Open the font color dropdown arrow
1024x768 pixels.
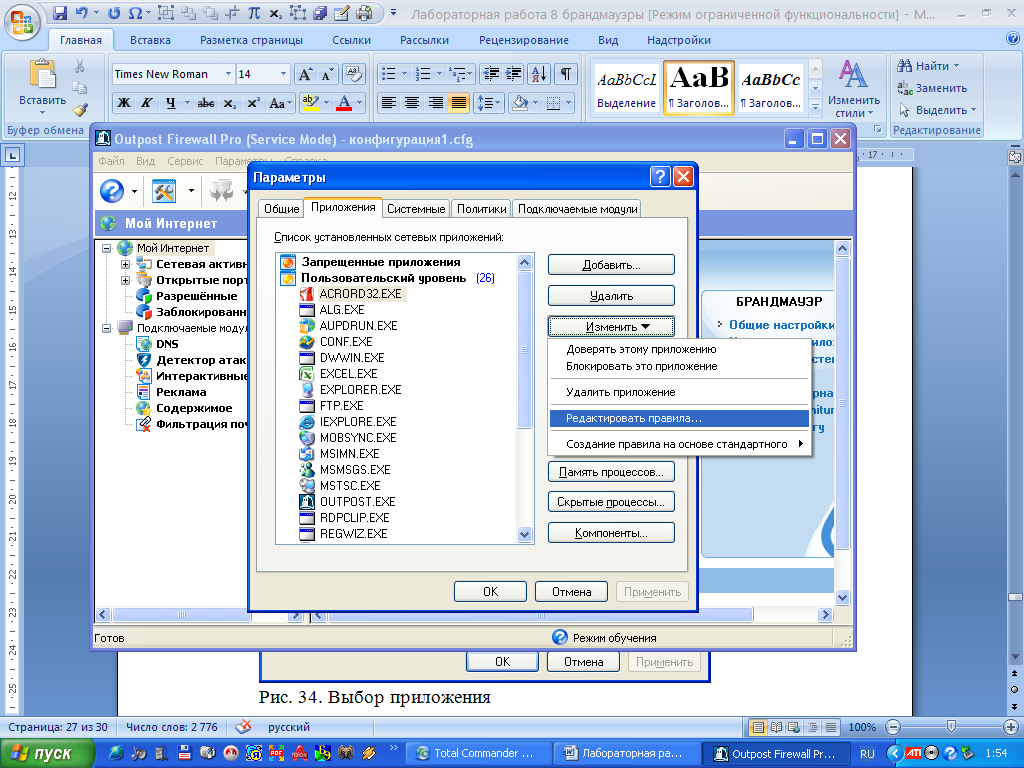click(359, 103)
